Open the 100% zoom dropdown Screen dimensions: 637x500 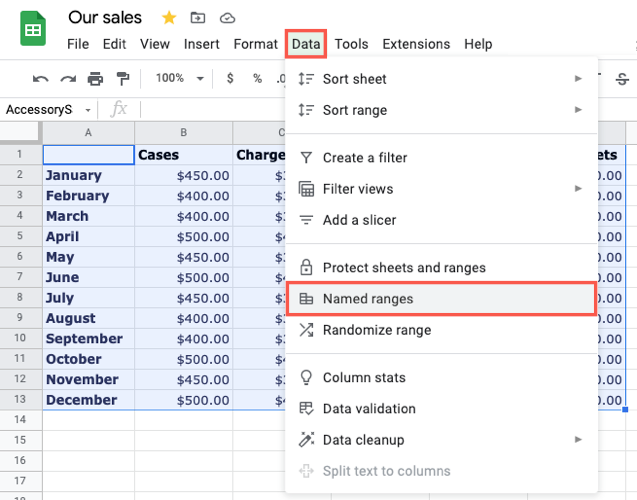tap(180, 78)
